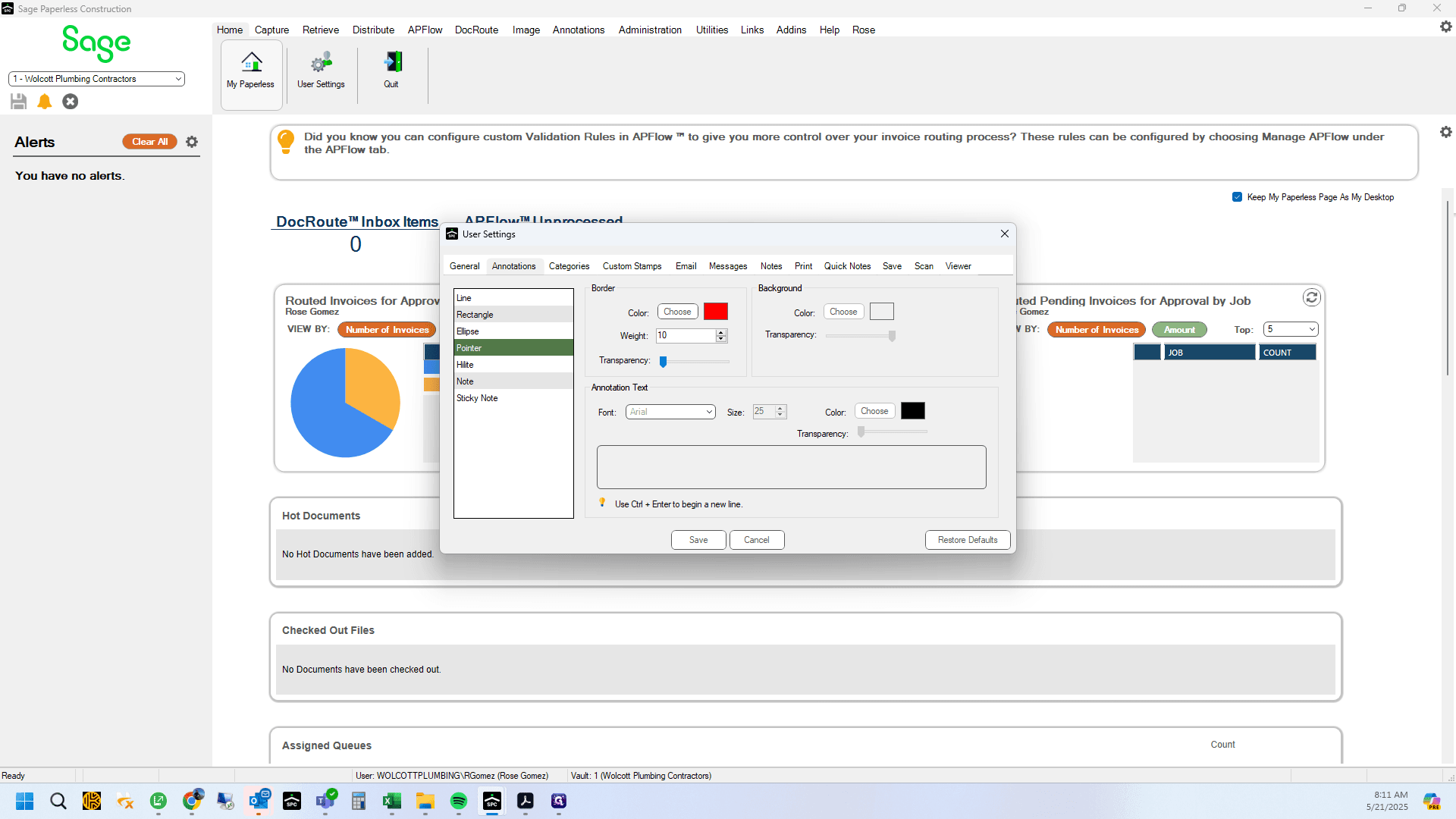Viewport: 1456px width, 819px height.
Task: Open the Top count dropdown
Action: point(1291,329)
